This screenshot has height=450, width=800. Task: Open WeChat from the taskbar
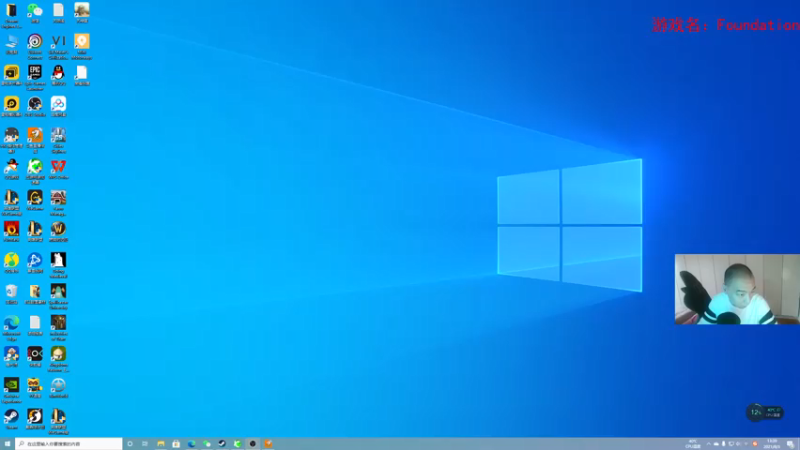[x=207, y=444]
